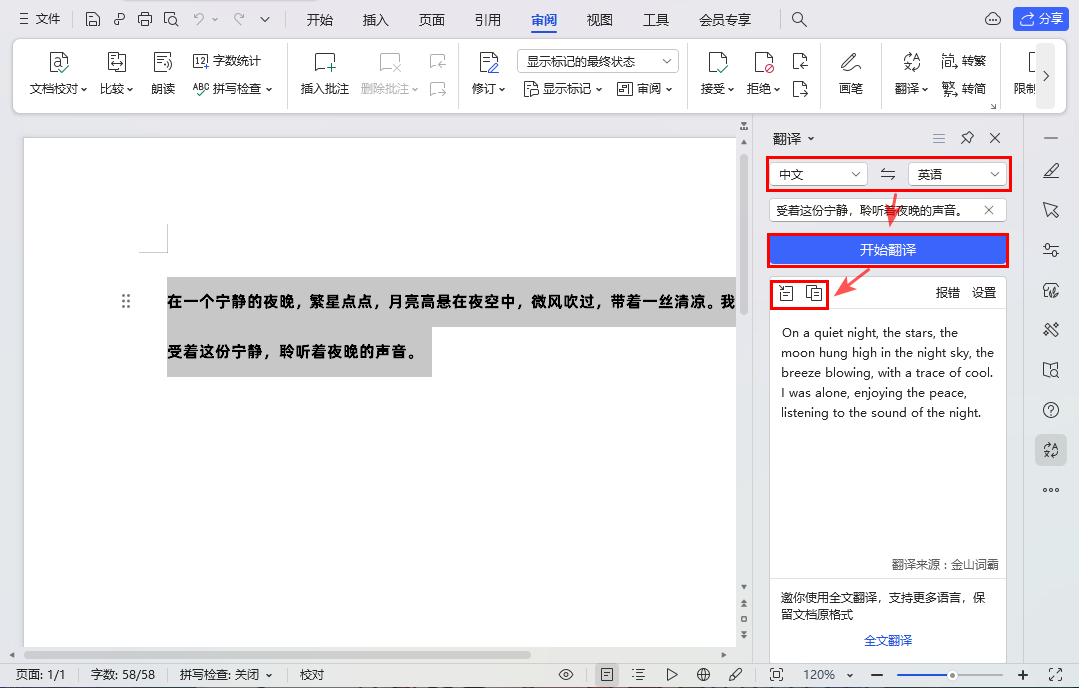Image resolution: width=1079 pixels, height=688 pixels.
Task: Click the 分享 share button
Action: pos(1040,19)
